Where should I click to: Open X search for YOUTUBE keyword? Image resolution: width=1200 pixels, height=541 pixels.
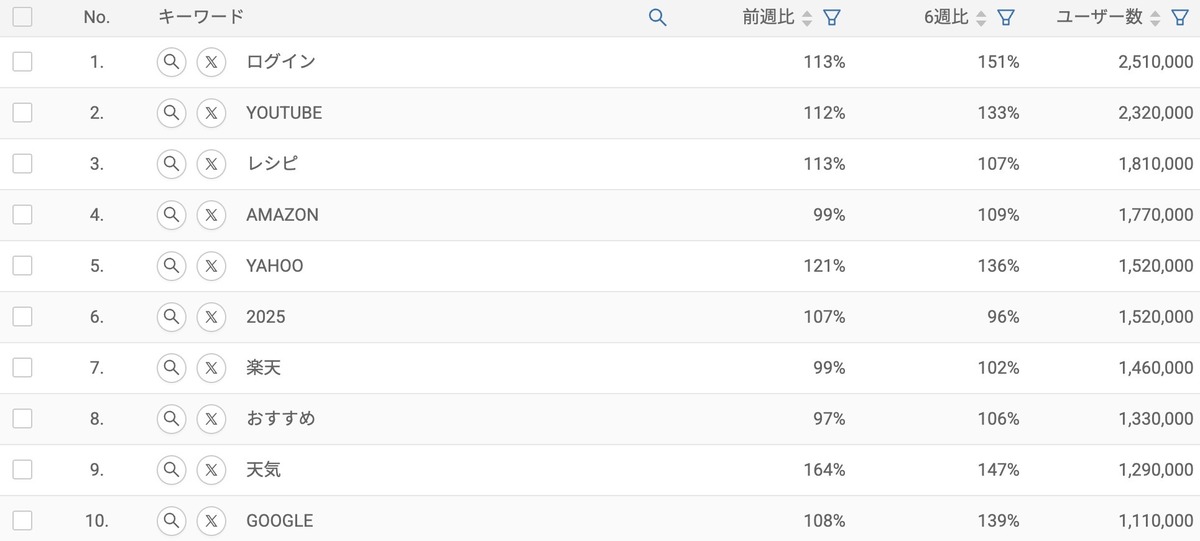coord(211,113)
